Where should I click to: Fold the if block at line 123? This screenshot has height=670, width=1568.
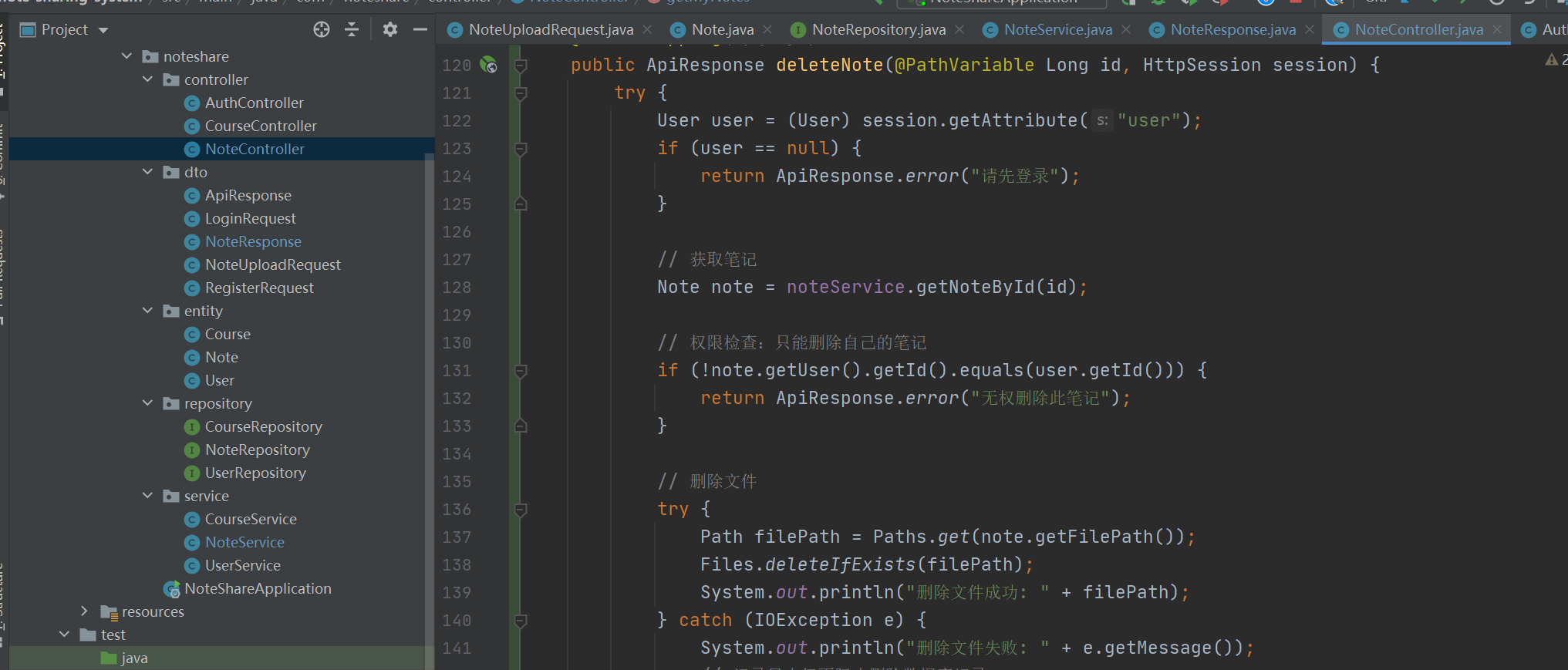(521, 149)
